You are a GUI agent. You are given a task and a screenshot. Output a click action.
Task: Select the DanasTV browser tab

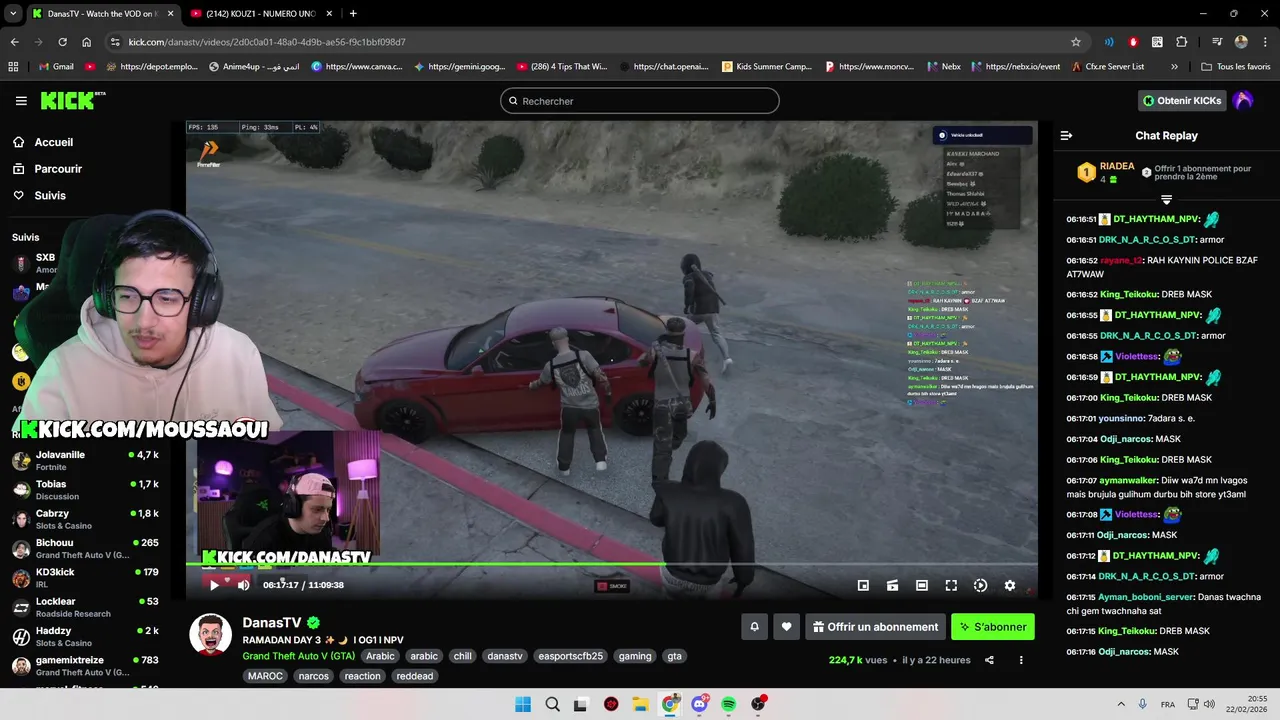point(102,13)
